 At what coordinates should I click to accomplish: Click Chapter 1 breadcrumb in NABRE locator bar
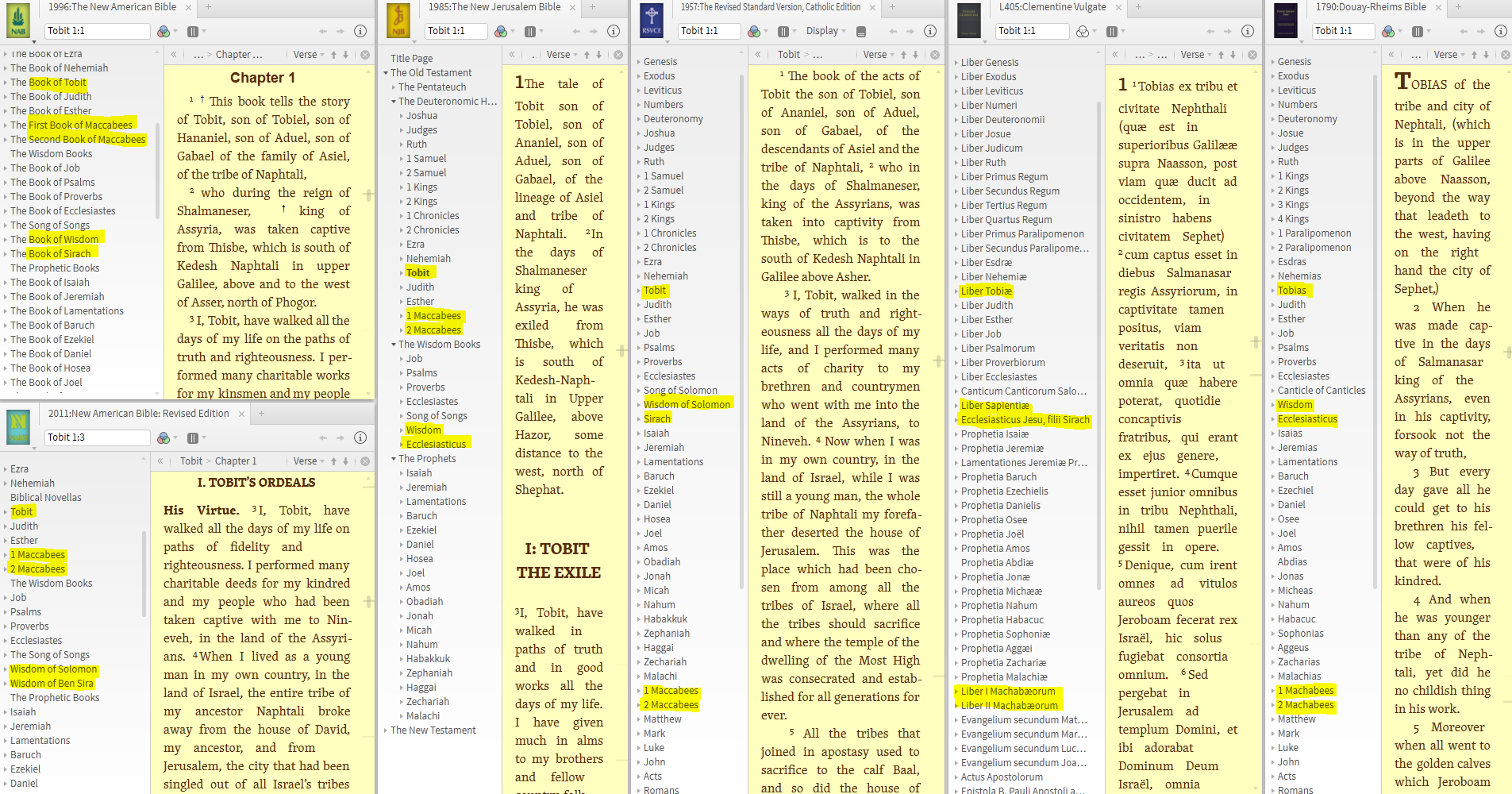(x=236, y=461)
